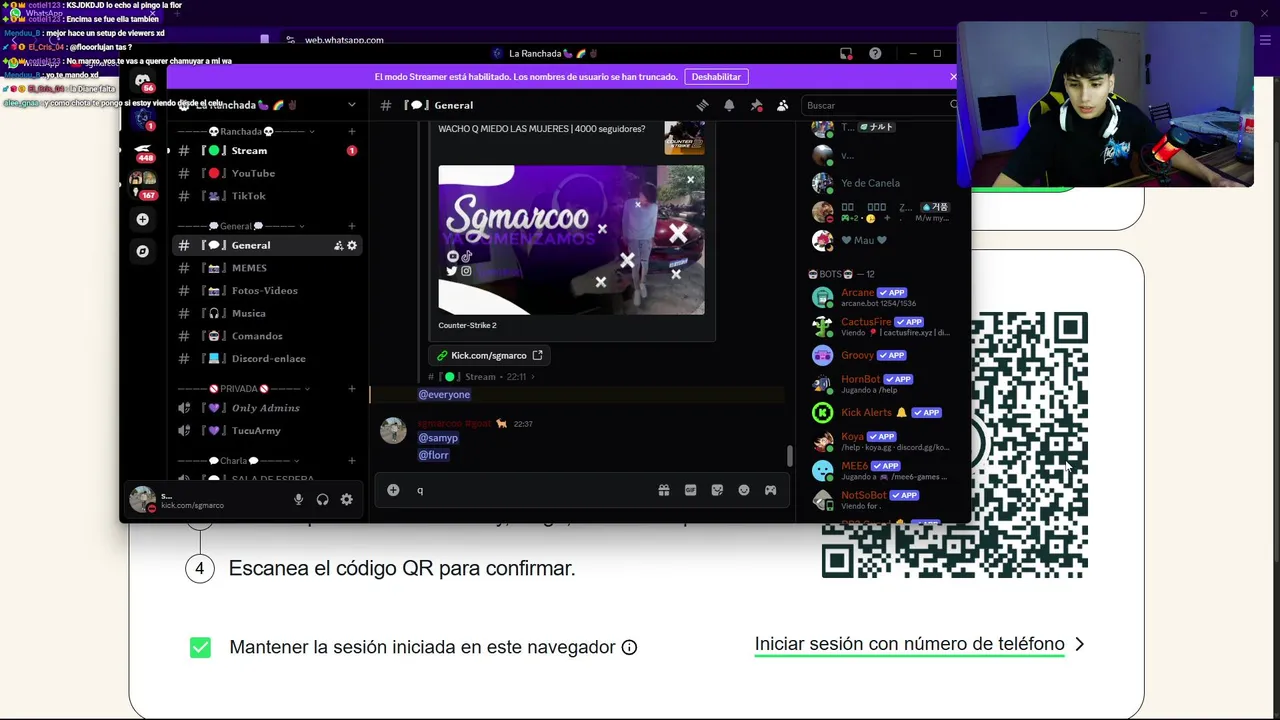The height and width of the screenshot is (720, 1280).
Task: Open the Discord-enlace text channel
Action: (x=267, y=358)
